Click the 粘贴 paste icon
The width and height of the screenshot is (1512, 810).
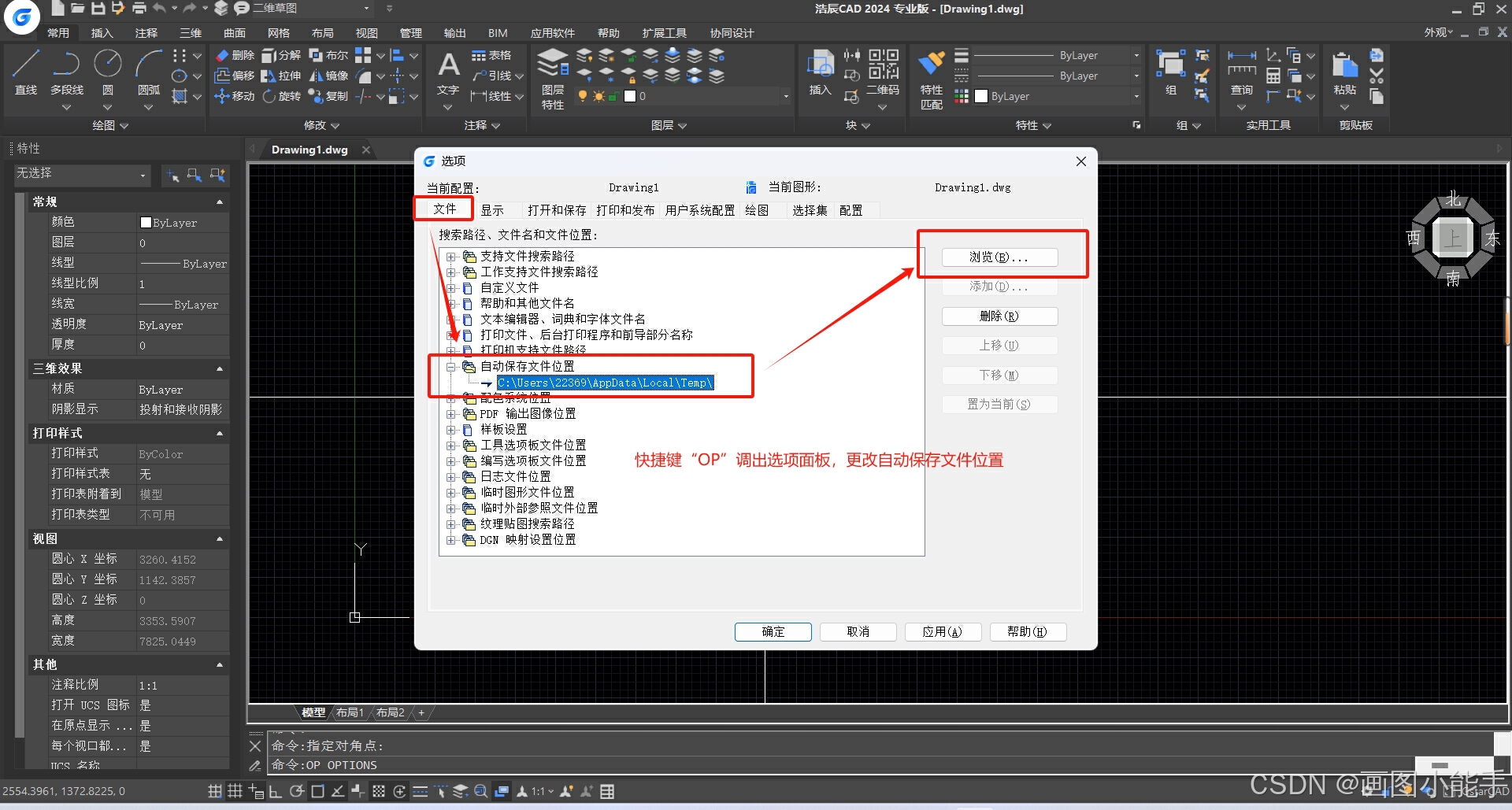click(x=1345, y=72)
